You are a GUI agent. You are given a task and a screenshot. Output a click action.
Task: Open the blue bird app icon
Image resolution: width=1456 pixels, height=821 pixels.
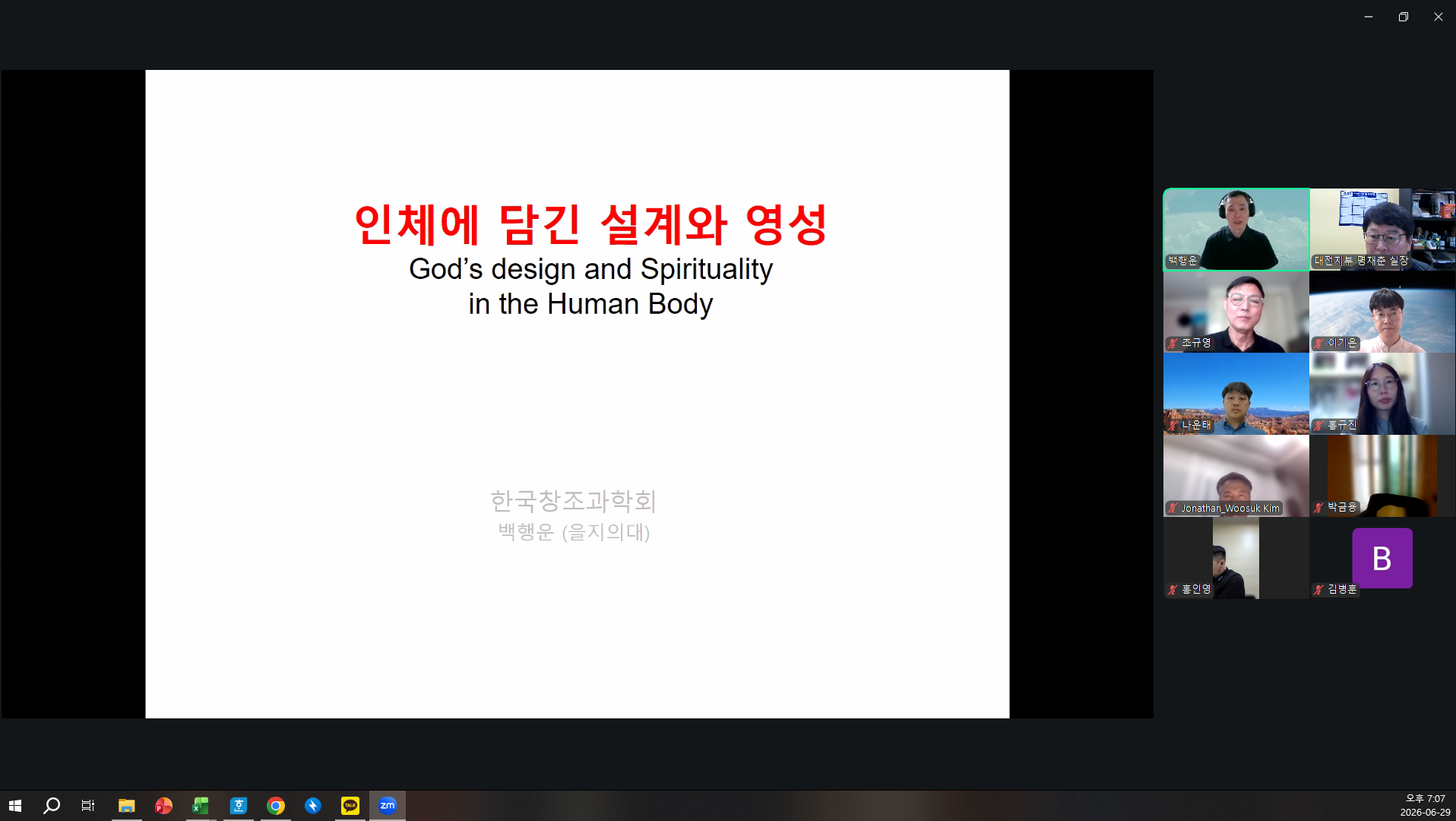(313, 806)
